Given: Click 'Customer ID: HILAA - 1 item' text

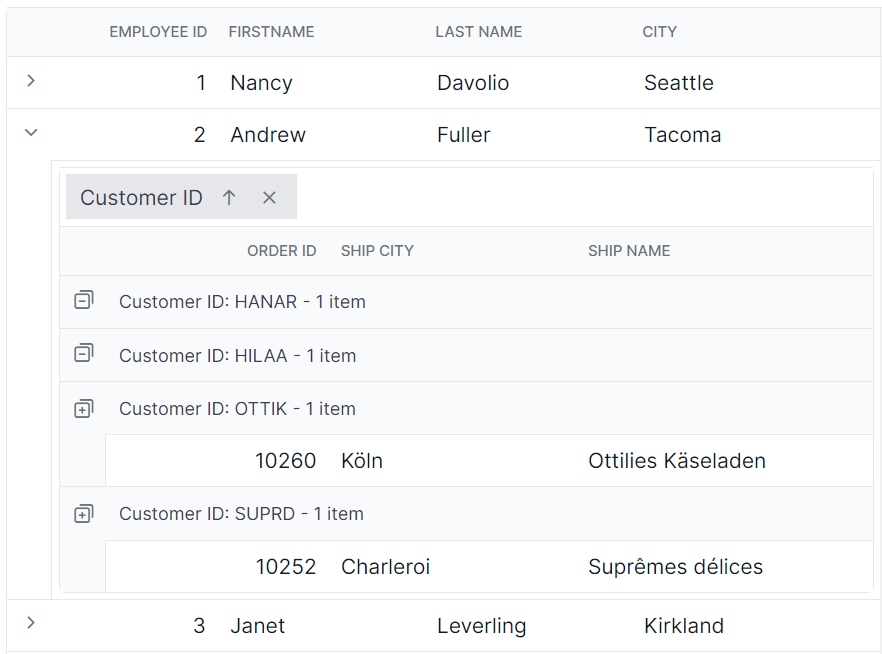Looking at the screenshot, I should point(237,356).
